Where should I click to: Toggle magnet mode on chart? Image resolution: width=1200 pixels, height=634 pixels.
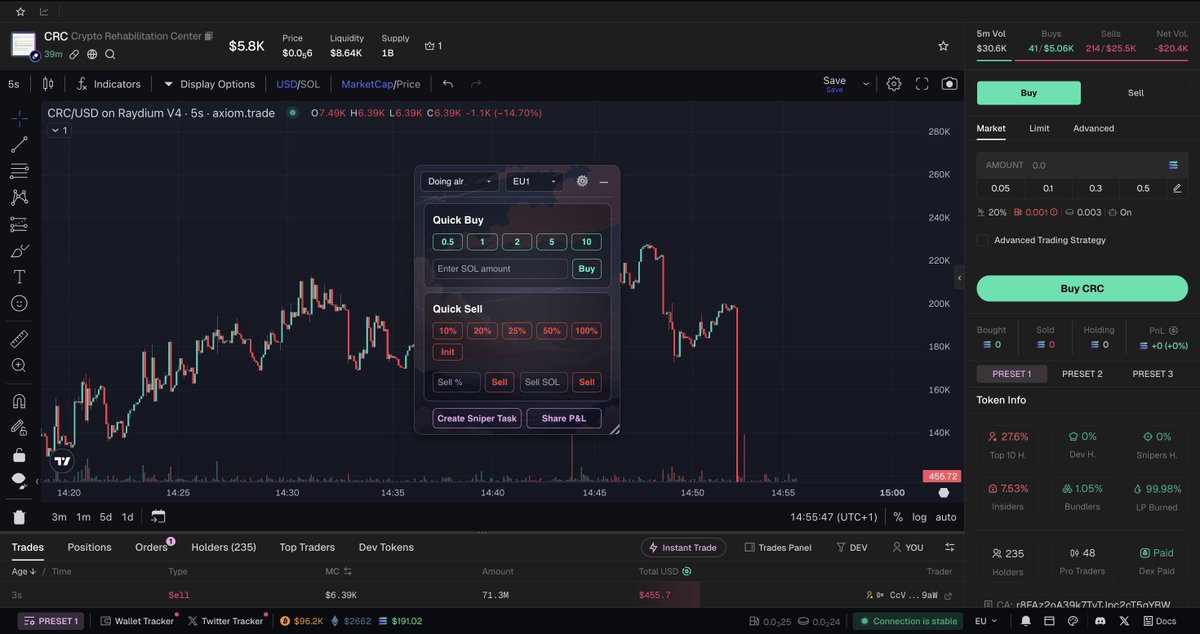(19, 401)
